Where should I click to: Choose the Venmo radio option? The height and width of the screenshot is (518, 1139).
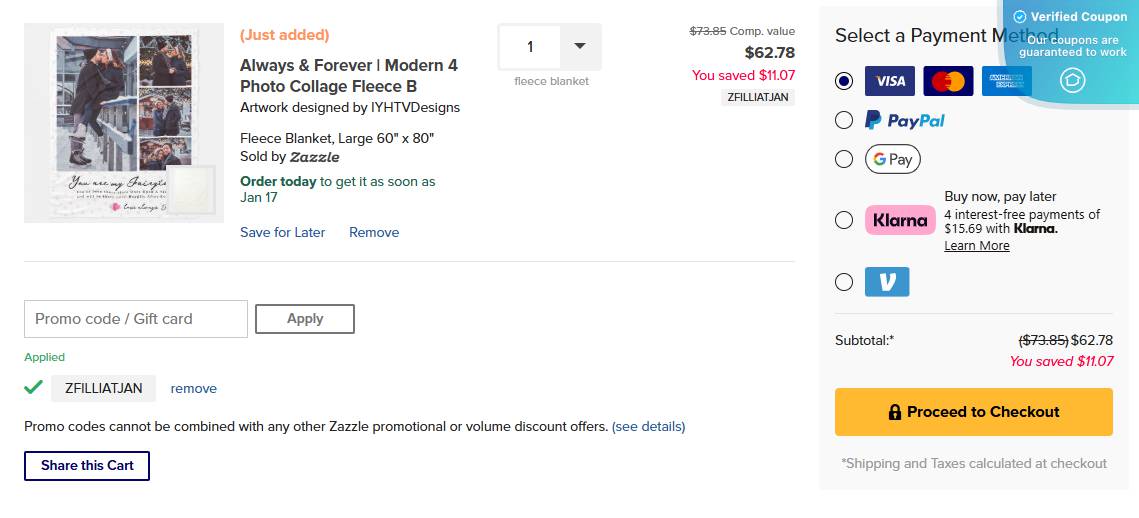tap(844, 282)
